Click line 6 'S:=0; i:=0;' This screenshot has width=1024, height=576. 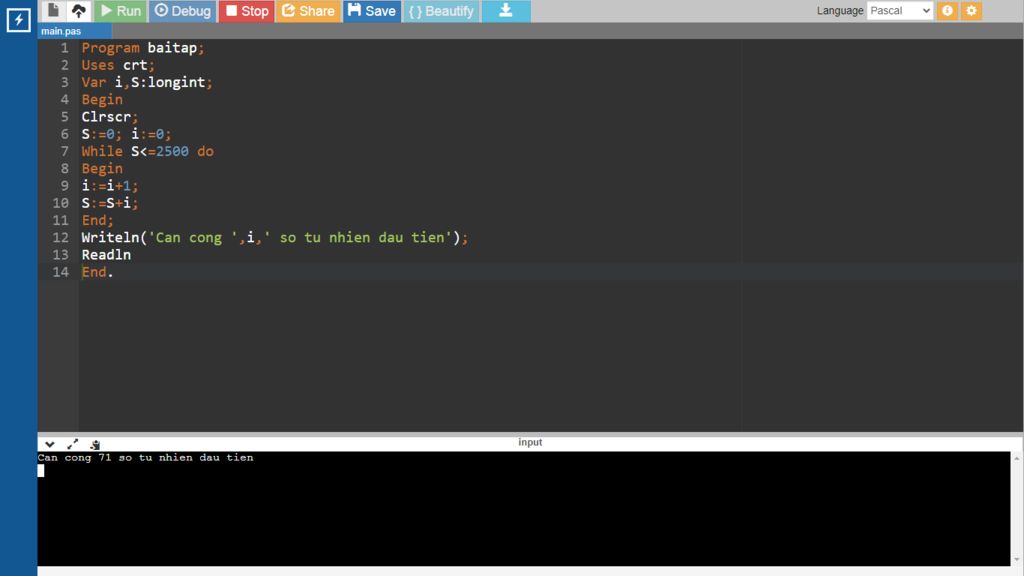(126, 134)
